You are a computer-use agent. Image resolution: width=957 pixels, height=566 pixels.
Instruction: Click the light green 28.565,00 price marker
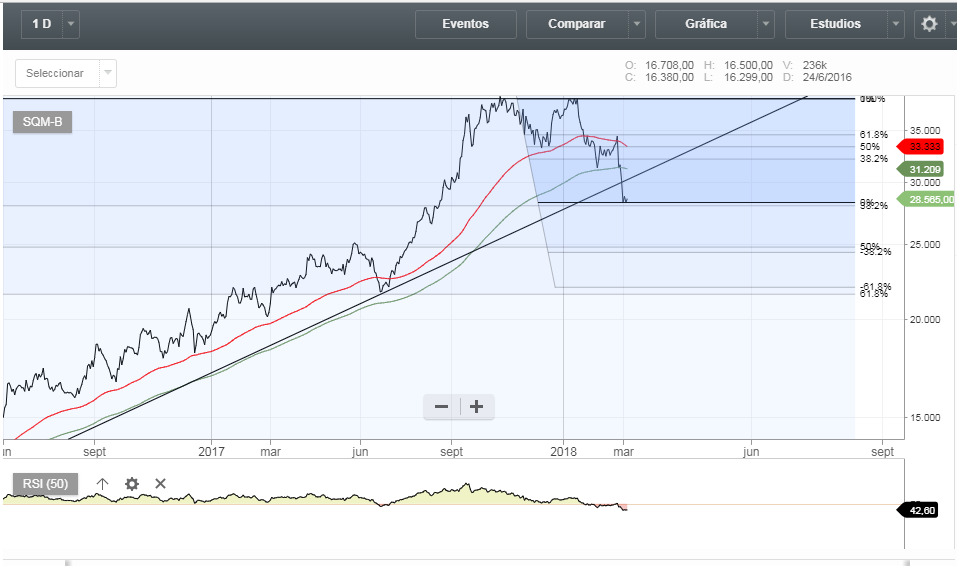926,199
